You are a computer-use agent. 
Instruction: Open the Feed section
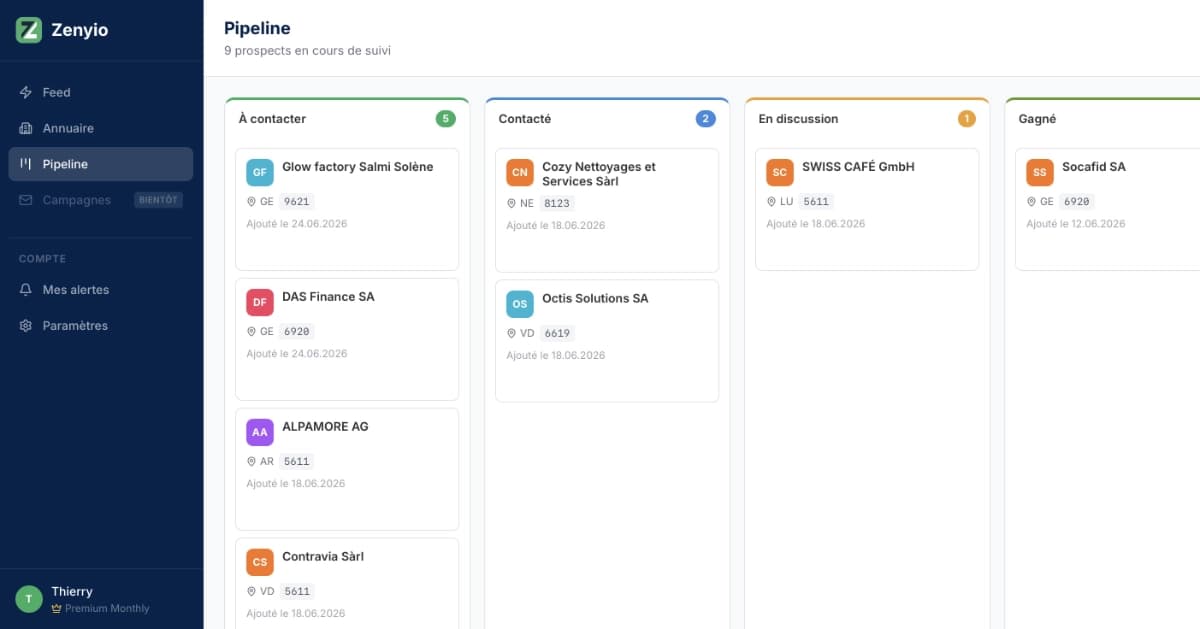[x=101, y=92]
